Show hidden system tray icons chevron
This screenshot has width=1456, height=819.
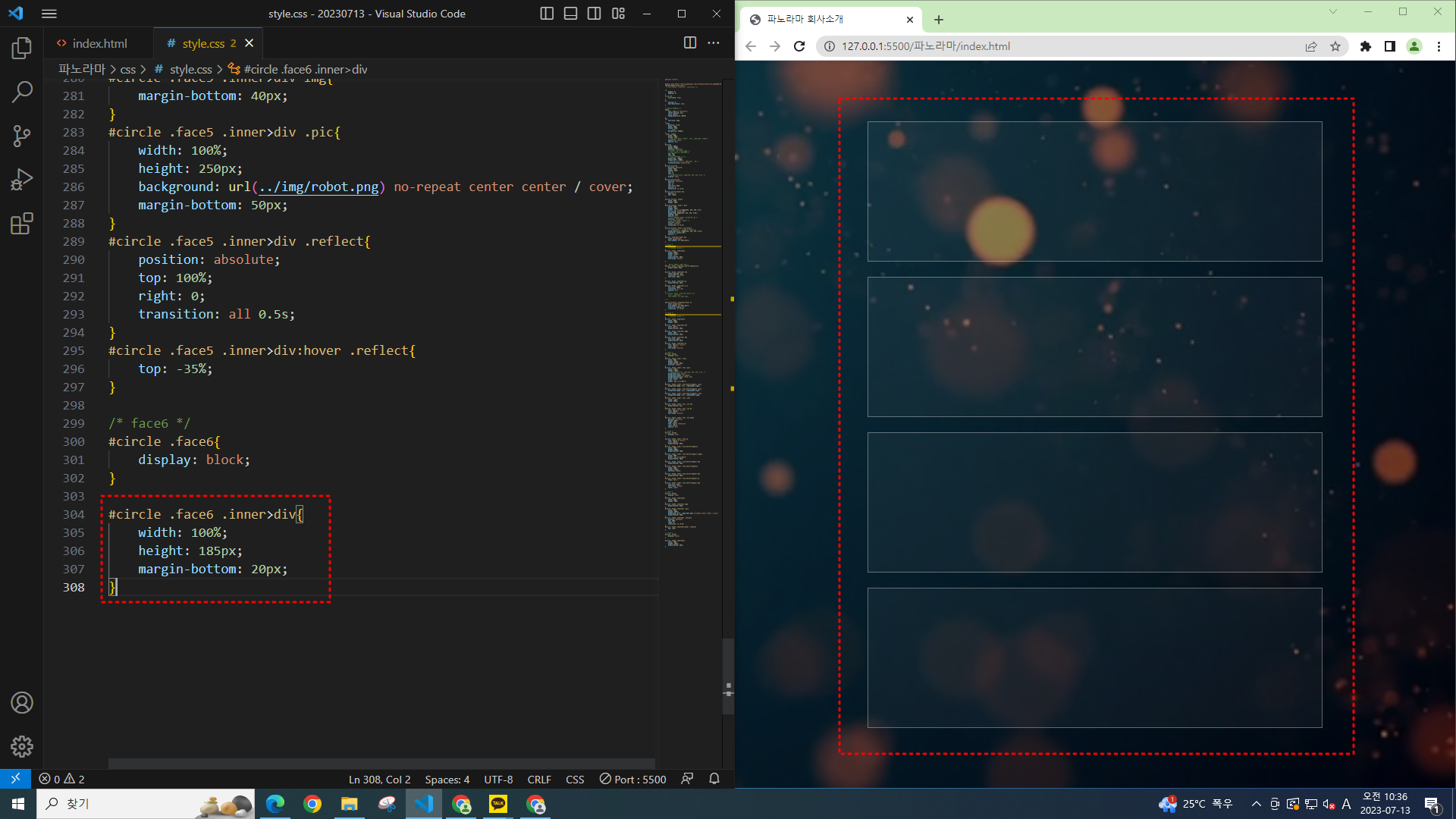coord(1256,804)
